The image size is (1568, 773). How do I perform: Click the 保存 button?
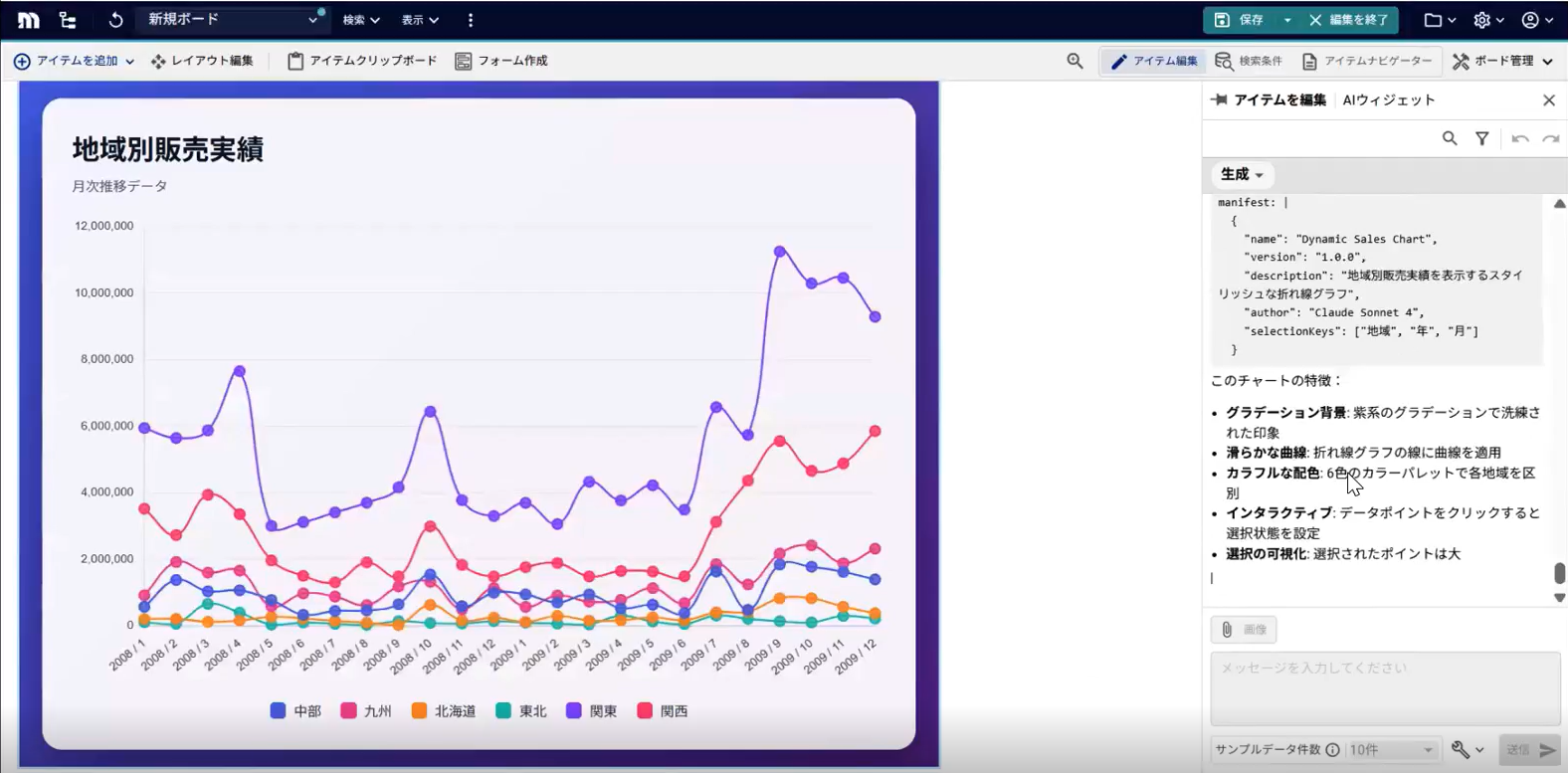pyautogui.click(x=1240, y=20)
